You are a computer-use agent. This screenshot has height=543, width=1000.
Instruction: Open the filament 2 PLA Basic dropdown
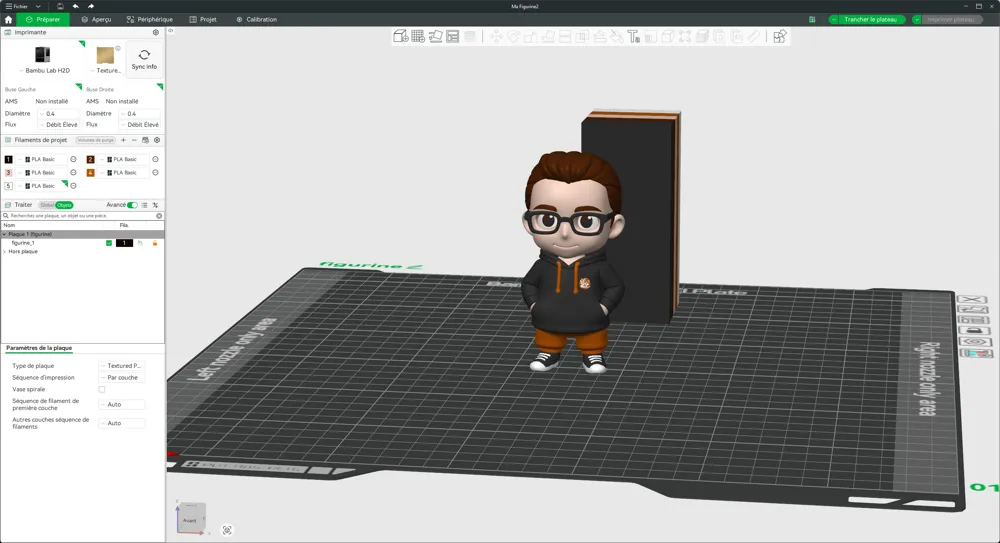pos(124,160)
